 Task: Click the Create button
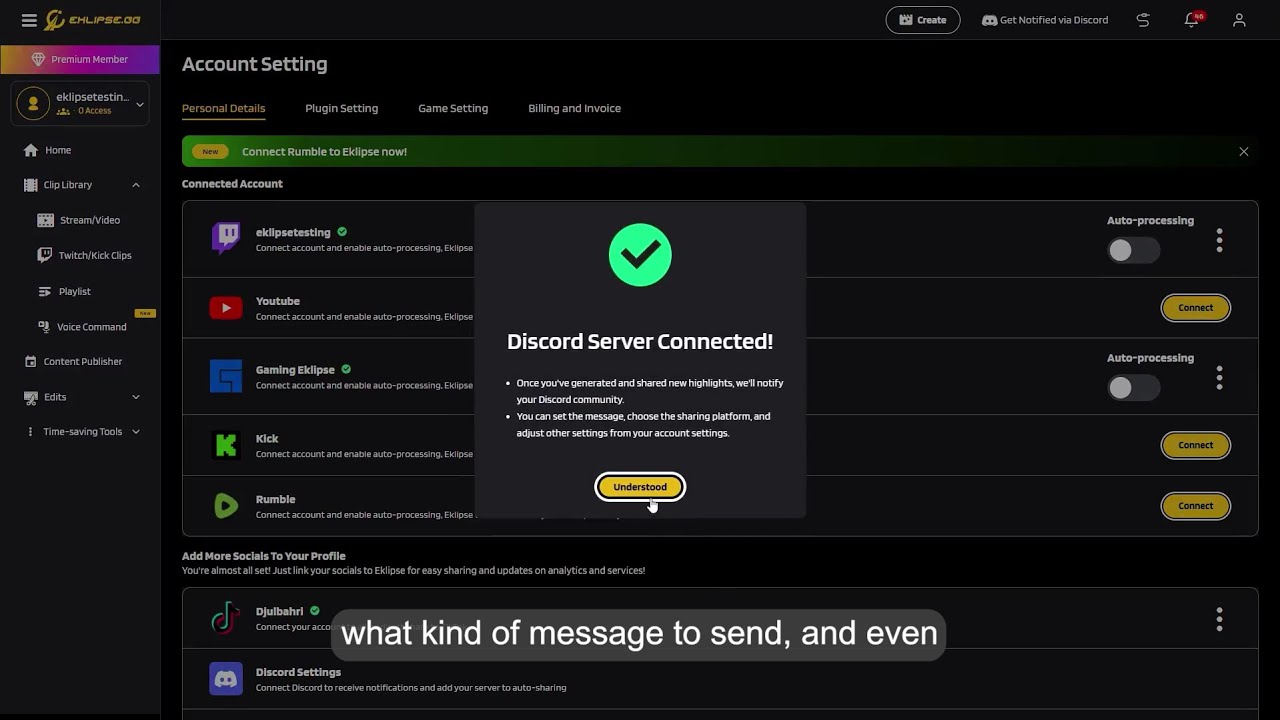922,20
